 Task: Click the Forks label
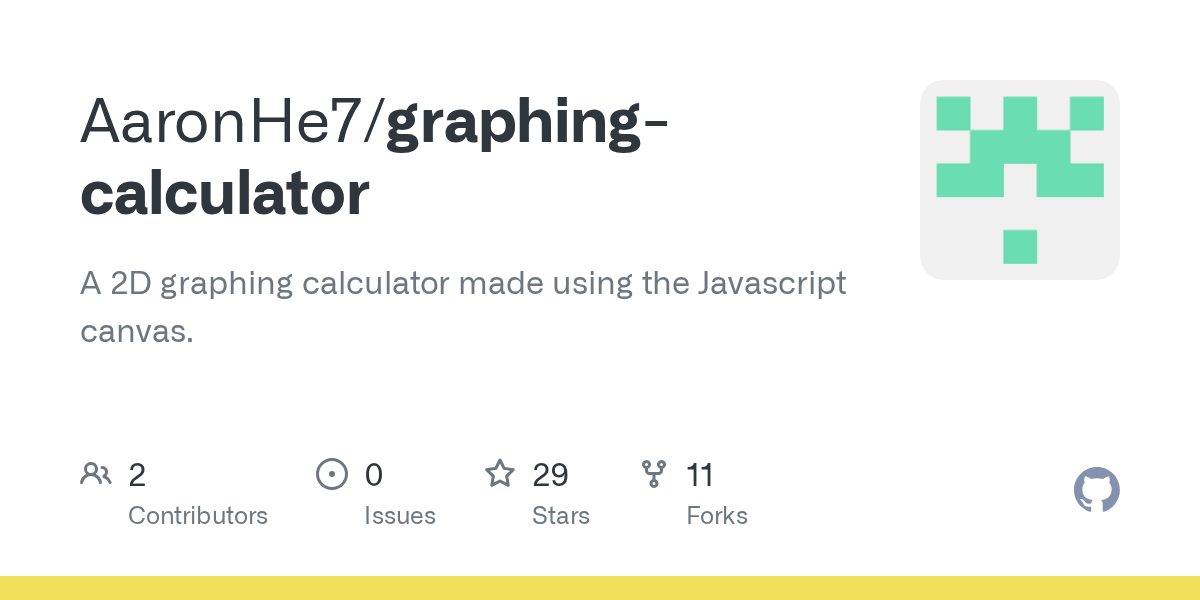point(717,516)
